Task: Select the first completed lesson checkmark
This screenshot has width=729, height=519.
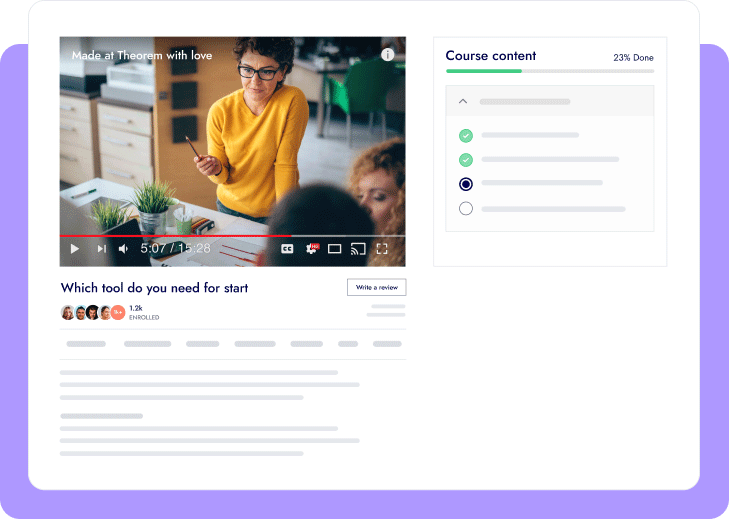Action: pos(466,136)
